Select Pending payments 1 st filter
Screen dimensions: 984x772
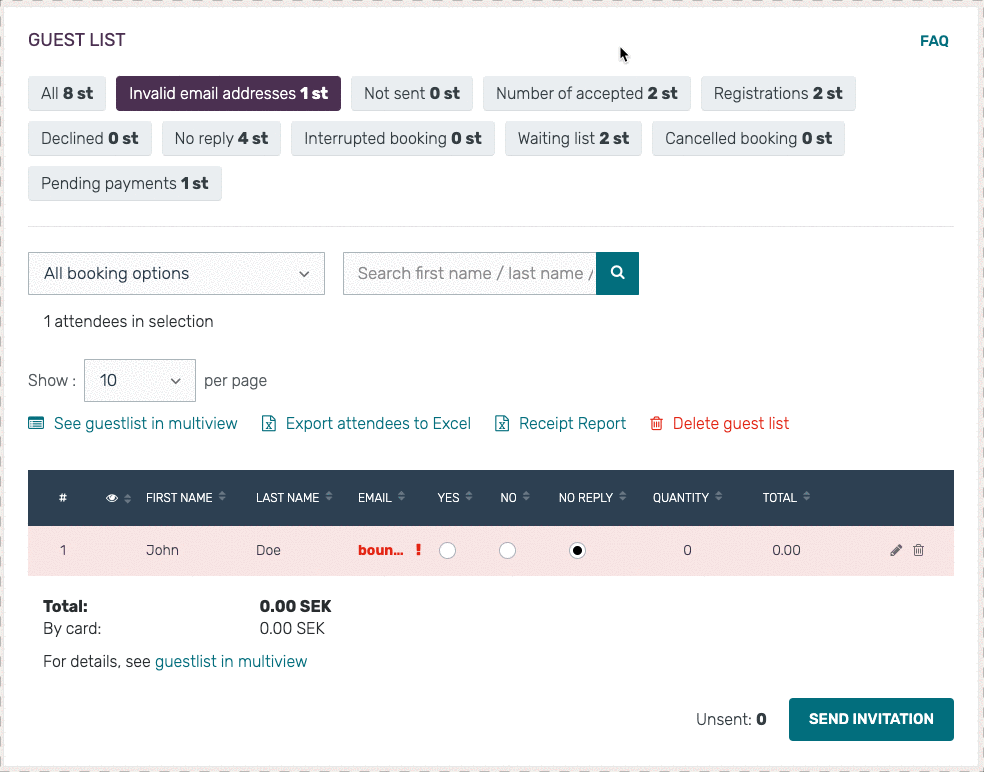coord(125,184)
